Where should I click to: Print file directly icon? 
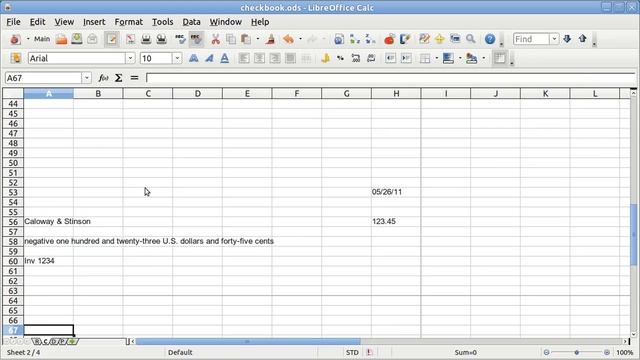[146, 39]
